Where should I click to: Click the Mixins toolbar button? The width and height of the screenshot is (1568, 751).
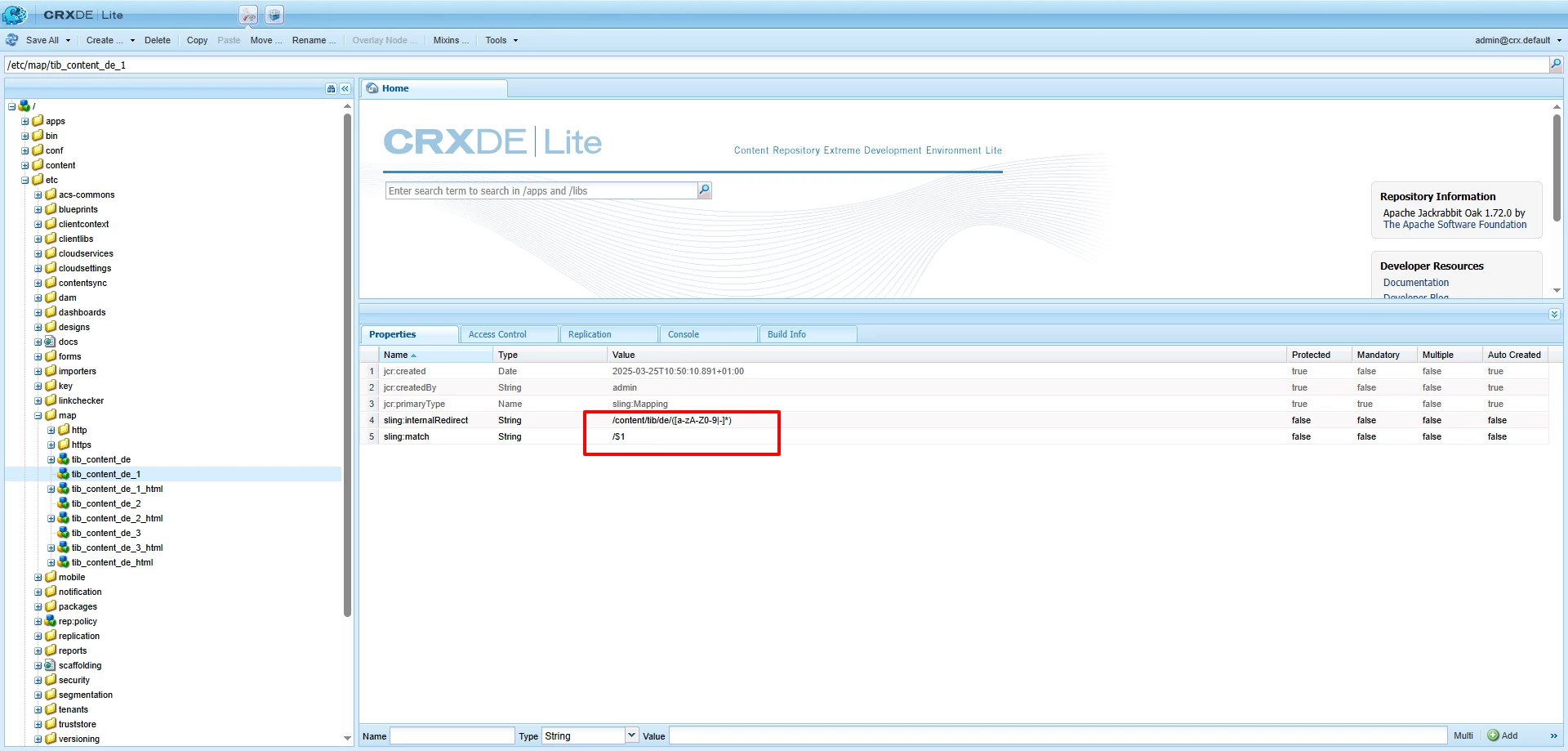(451, 40)
